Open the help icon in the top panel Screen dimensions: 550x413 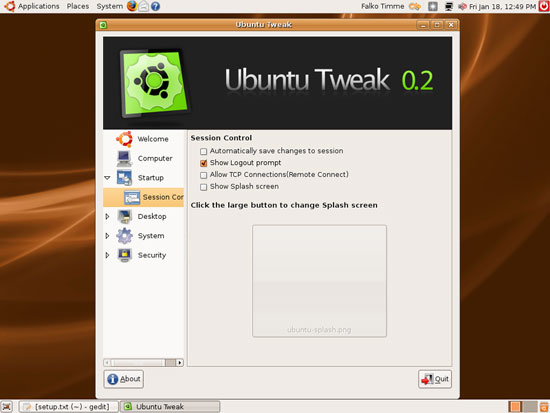pos(155,6)
